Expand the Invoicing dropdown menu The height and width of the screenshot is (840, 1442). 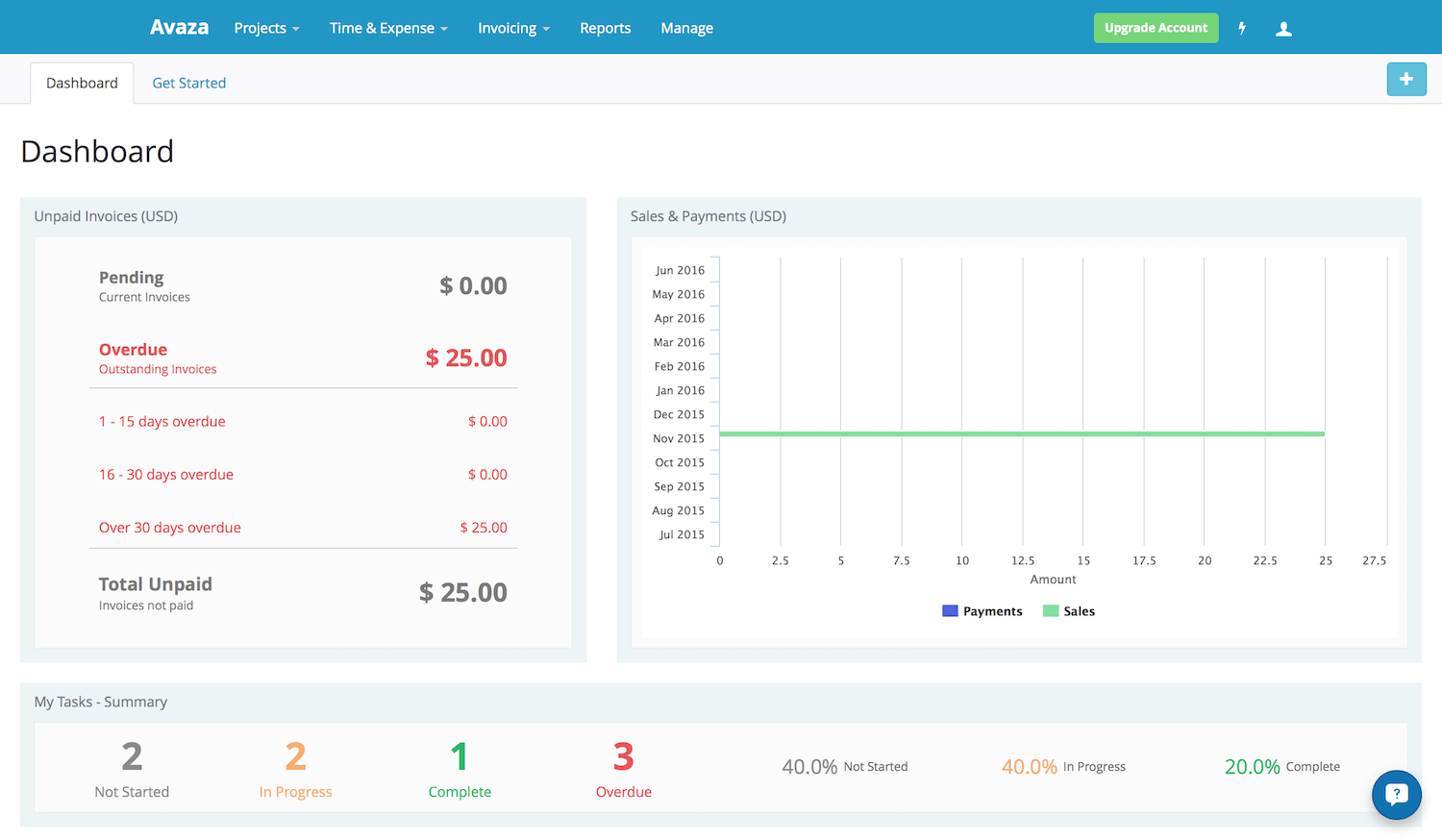[x=513, y=28]
